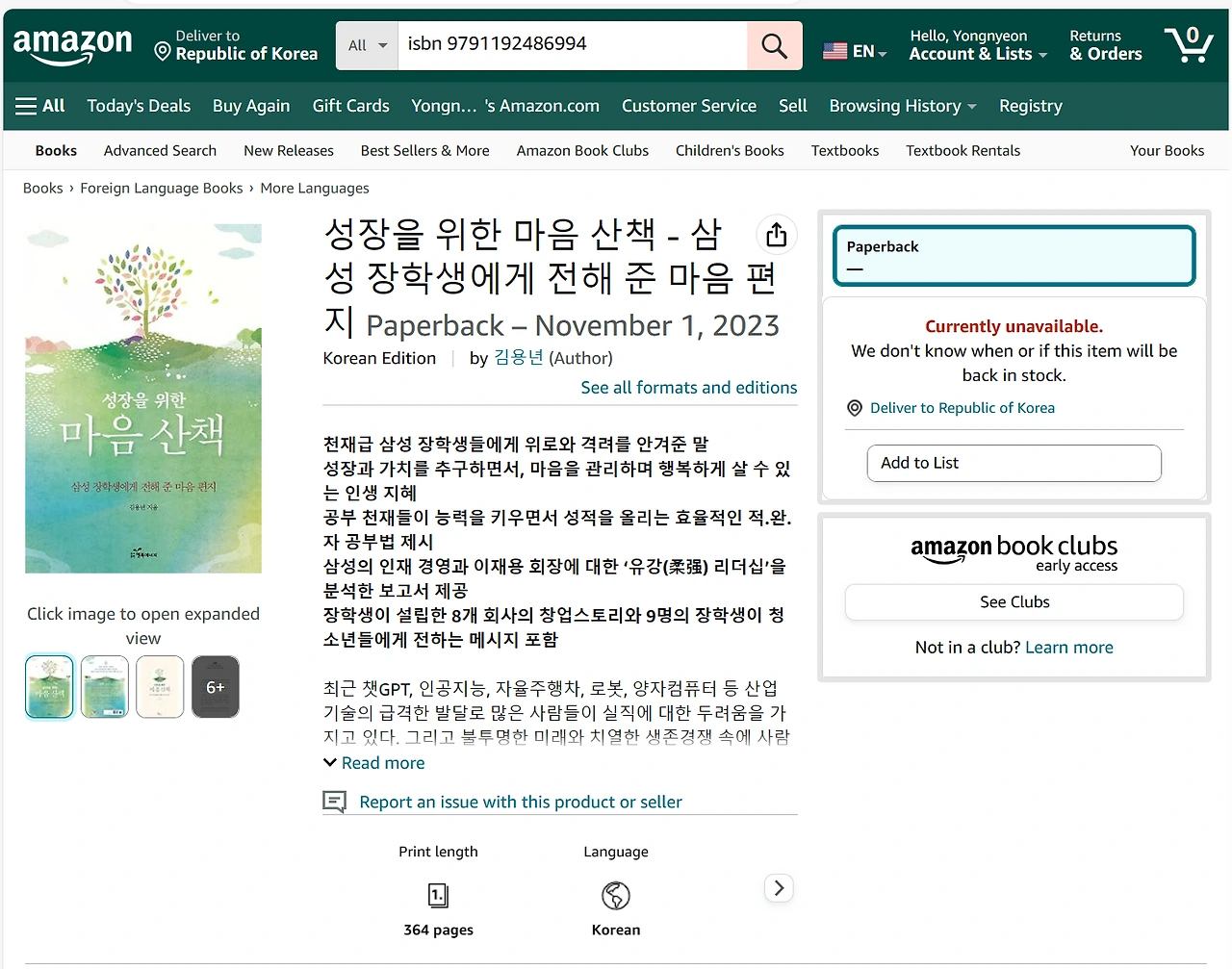The height and width of the screenshot is (969, 1232).
Task: Select the second book cover thumbnail
Action: point(104,686)
